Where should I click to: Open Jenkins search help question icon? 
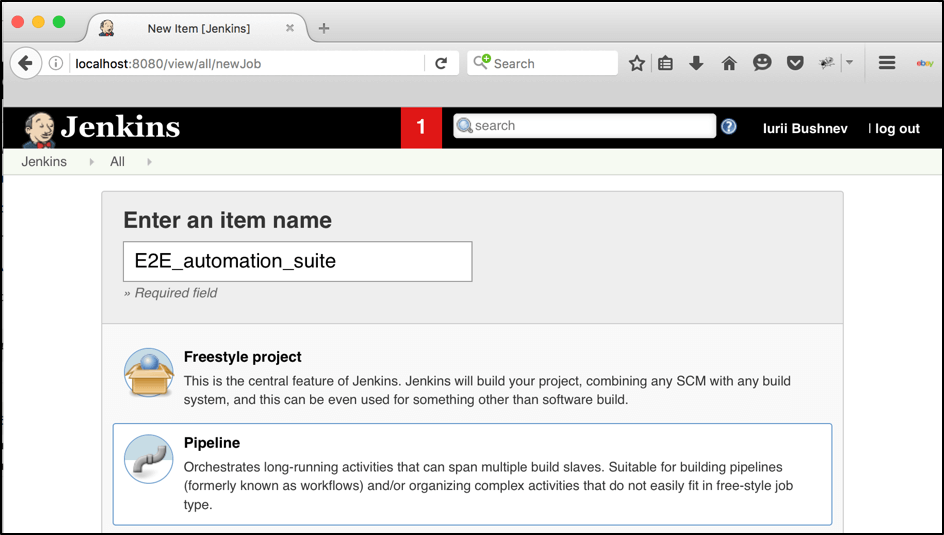click(728, 126)
